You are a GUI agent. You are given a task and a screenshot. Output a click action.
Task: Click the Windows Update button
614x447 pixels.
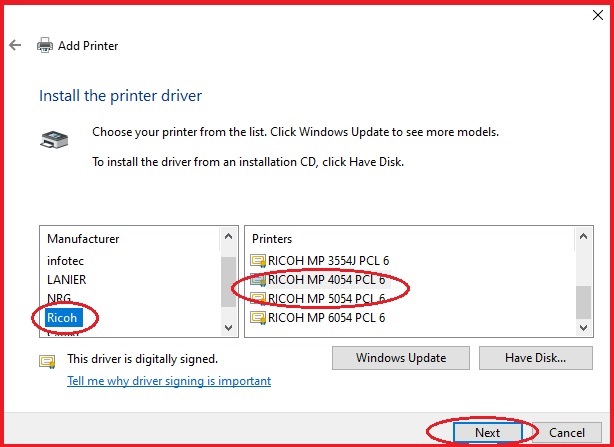tap(401, 358)
